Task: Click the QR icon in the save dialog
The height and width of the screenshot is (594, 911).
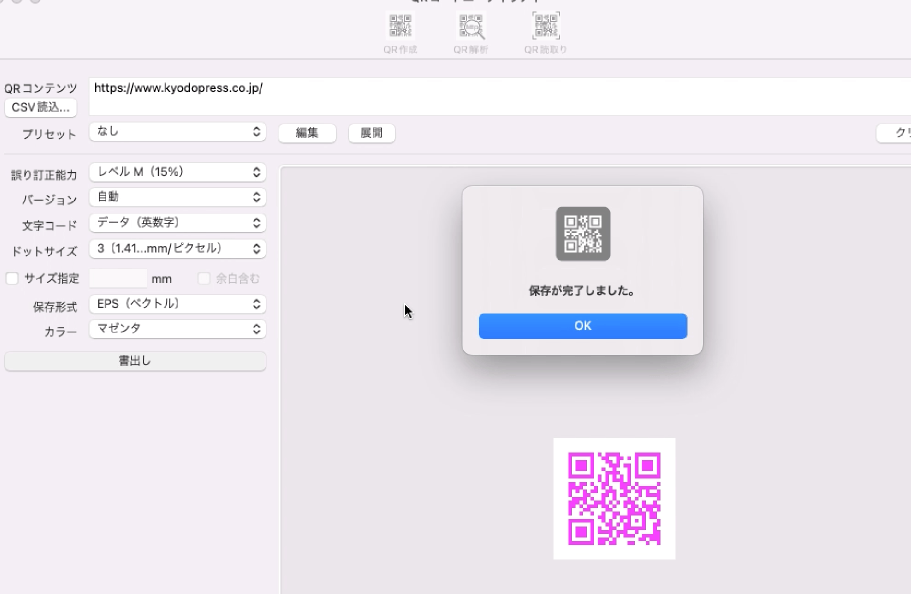Action: coord(583,234)
